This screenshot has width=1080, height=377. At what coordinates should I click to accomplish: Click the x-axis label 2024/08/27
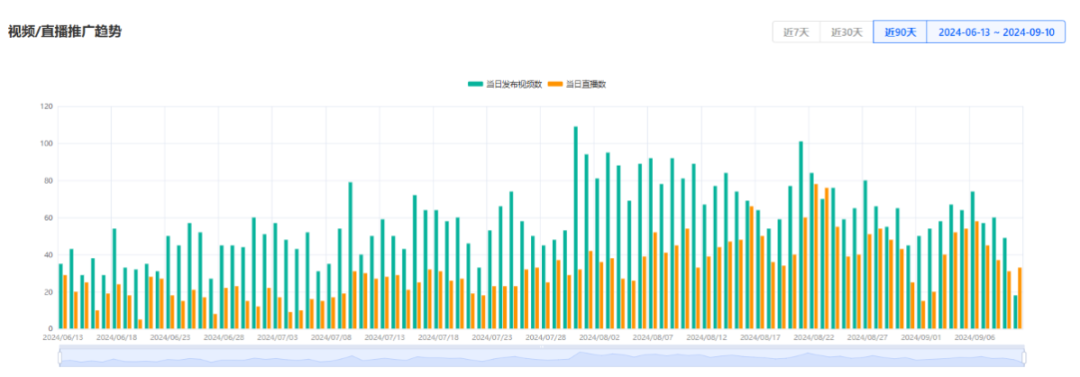tap(867, 338)
